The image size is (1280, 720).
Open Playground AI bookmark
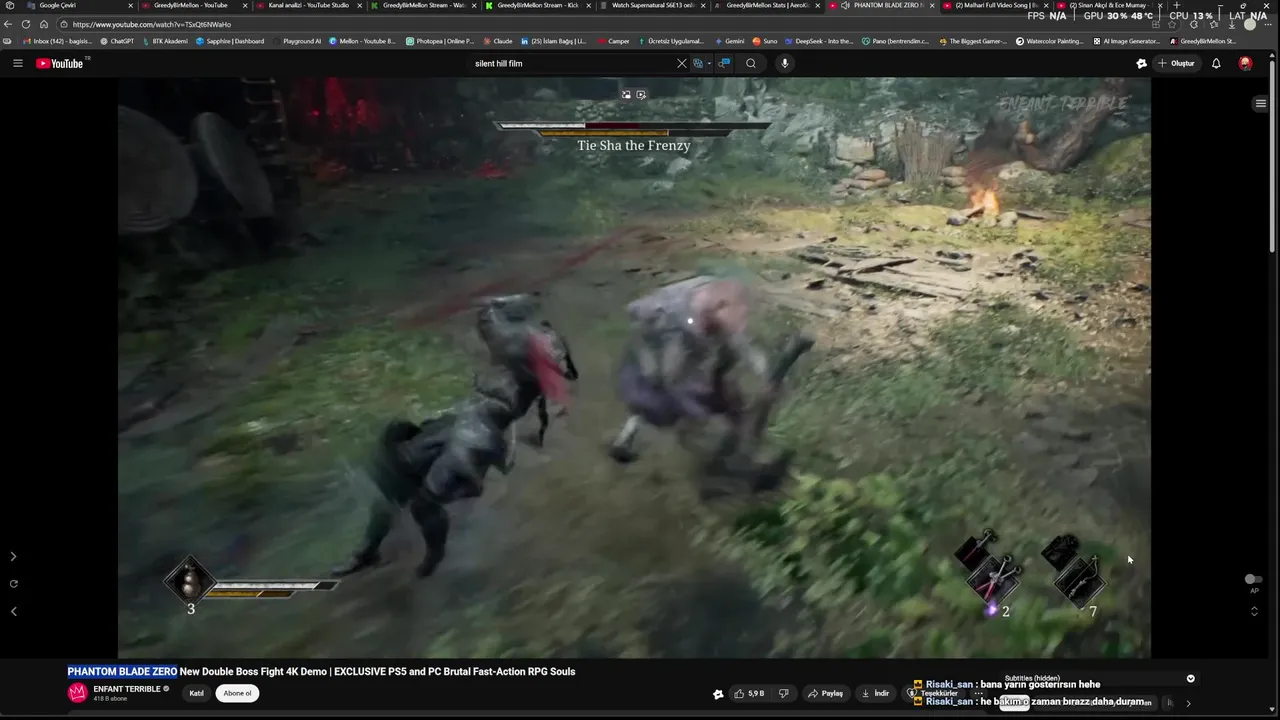pyautogui.click(x=298, y=41)
